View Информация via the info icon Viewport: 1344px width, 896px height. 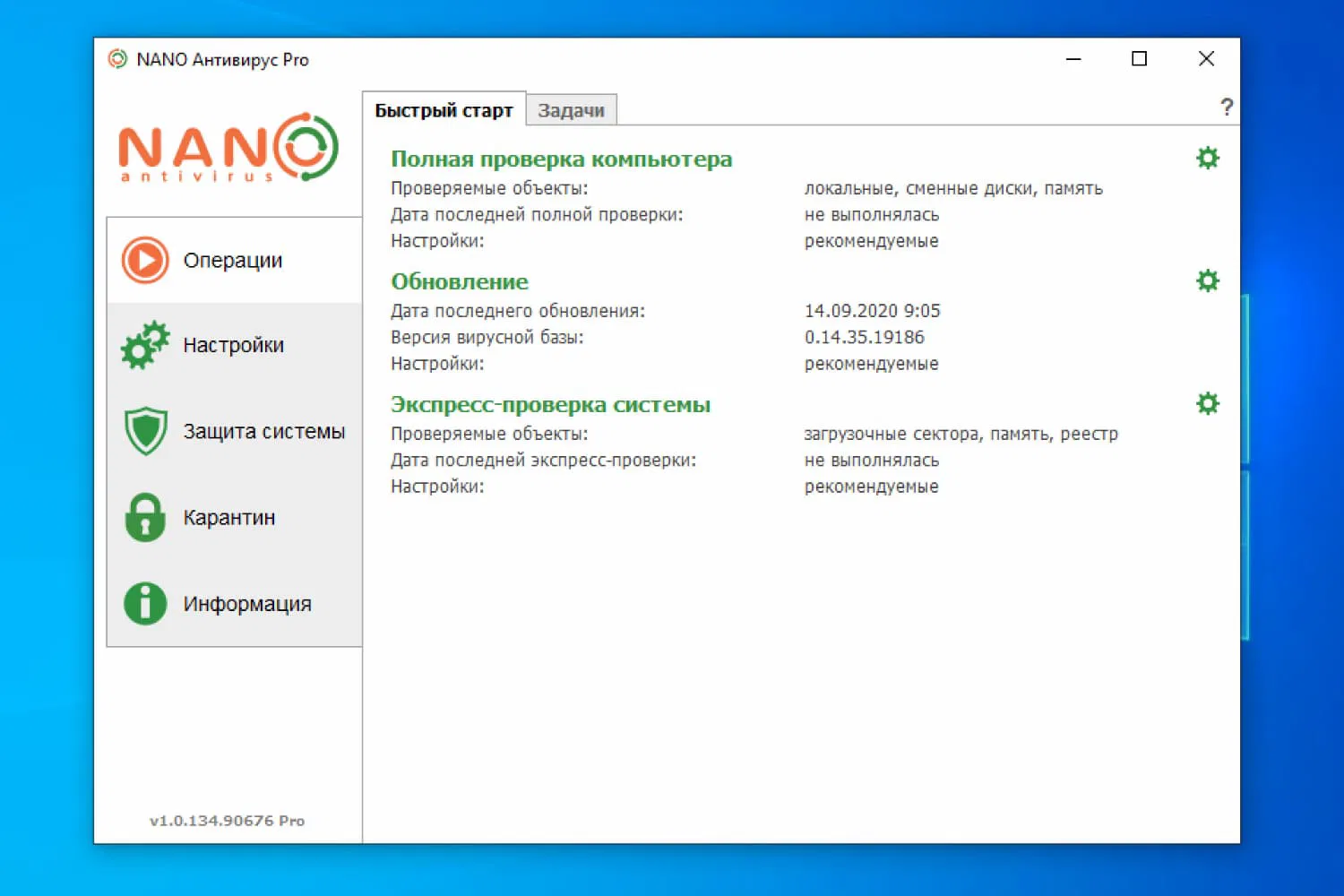pyautogui.click(x=143, y=603)
